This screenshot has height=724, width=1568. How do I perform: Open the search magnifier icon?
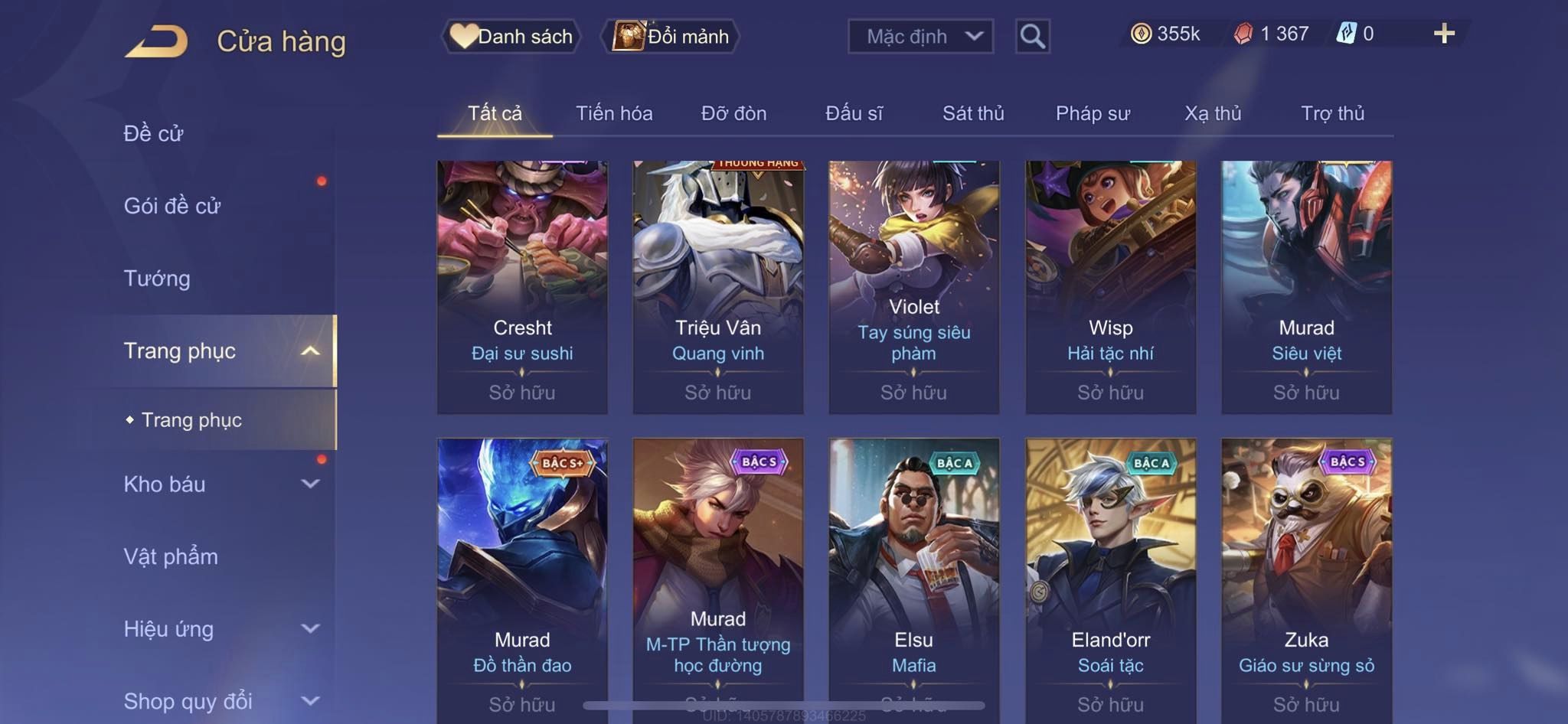tap(1032, 36)
